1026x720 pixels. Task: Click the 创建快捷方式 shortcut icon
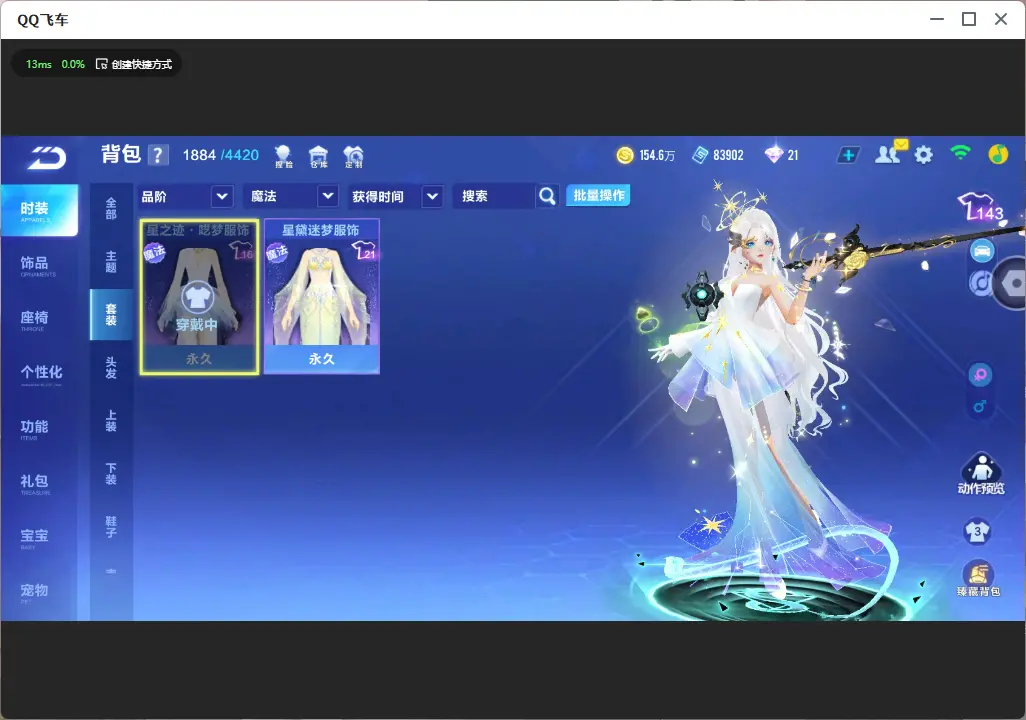click(x=101, y=64)
